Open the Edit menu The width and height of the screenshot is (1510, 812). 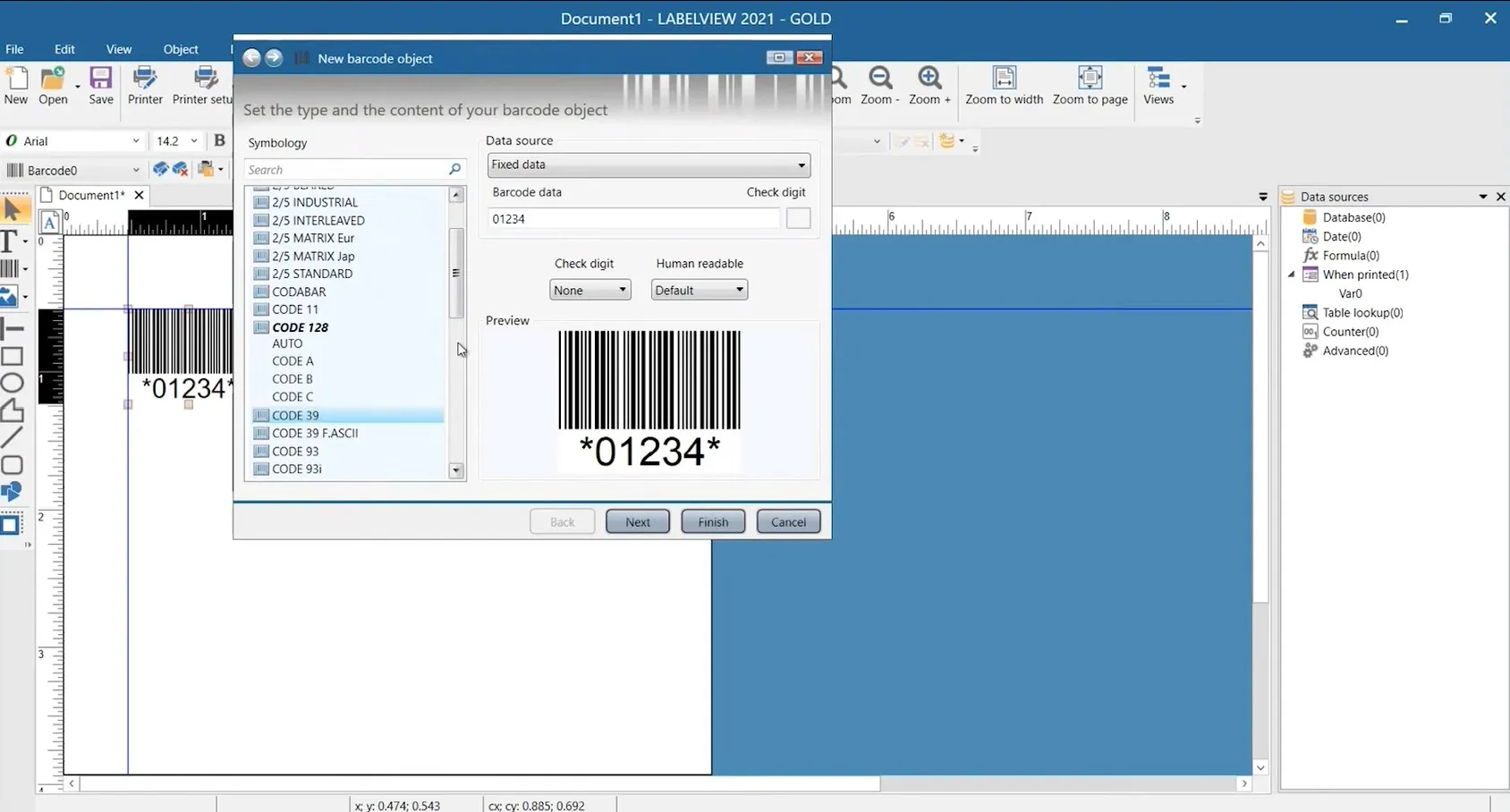[64, 49]
